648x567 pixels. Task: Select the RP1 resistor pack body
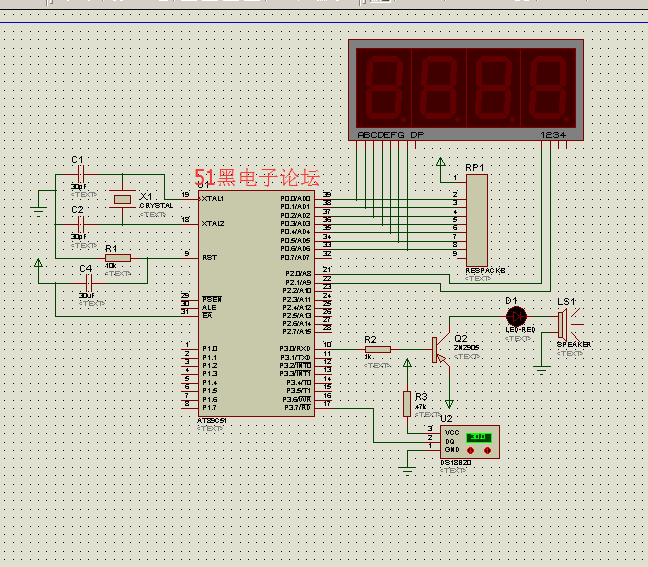click(477, 220)
